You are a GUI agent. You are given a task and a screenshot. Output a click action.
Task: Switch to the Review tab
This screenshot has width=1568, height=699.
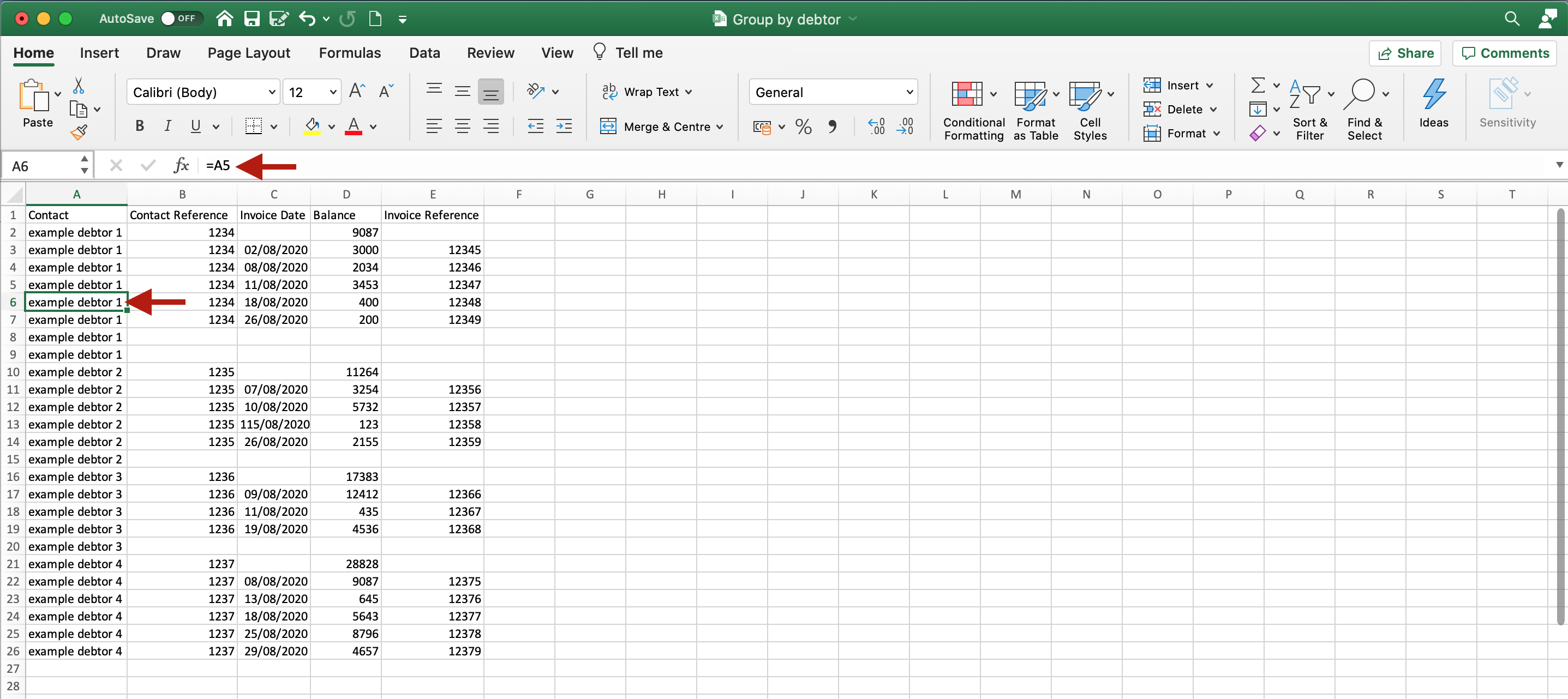[x=490, y=53]
